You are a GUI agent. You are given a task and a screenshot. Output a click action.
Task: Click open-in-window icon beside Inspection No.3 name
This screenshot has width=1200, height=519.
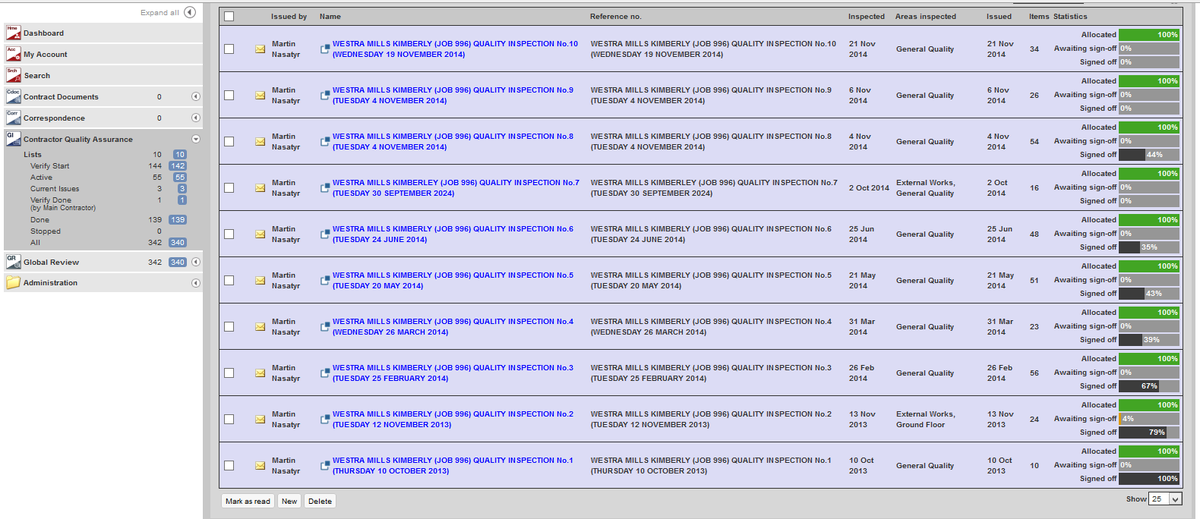pos(325,374)
